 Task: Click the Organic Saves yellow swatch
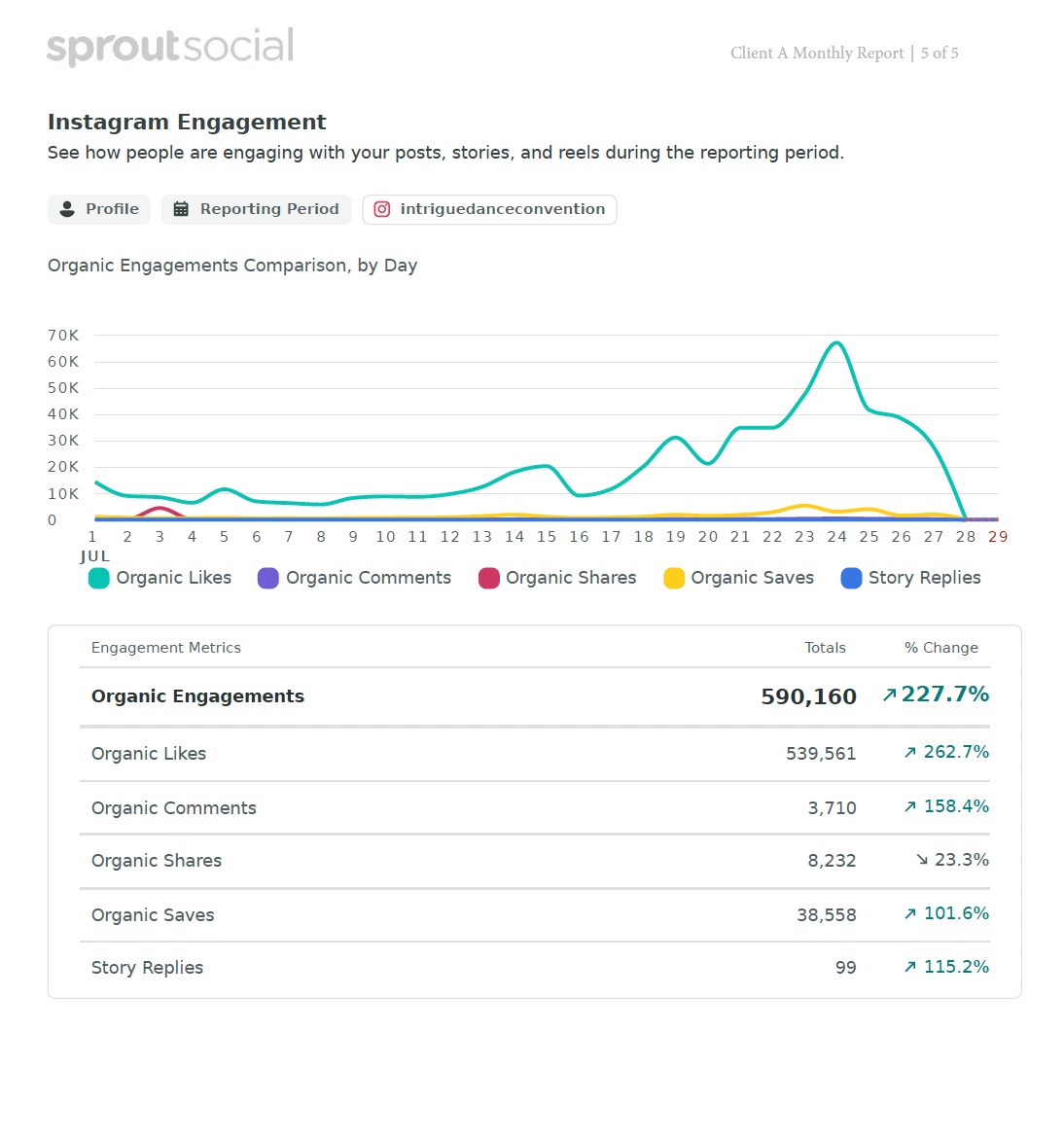pos(674,578)
